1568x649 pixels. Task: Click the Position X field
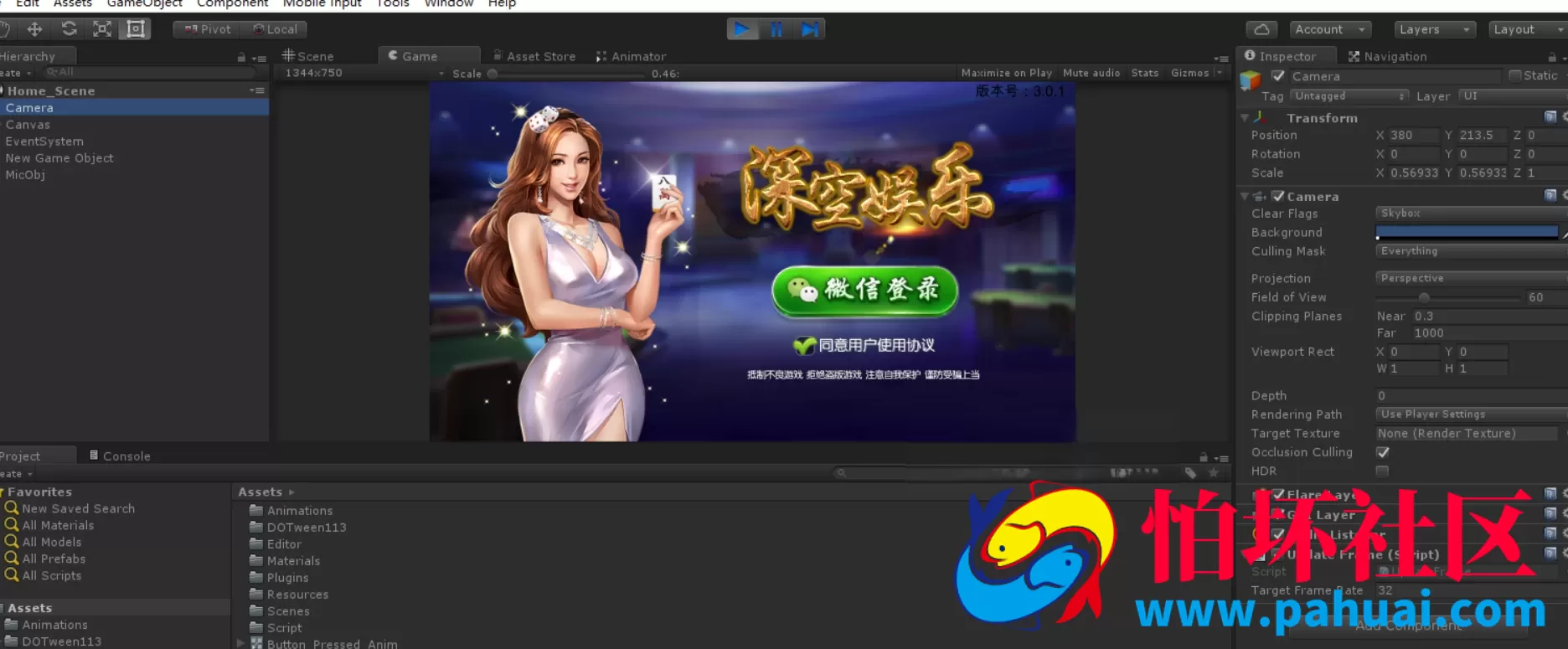(1413, 135)
